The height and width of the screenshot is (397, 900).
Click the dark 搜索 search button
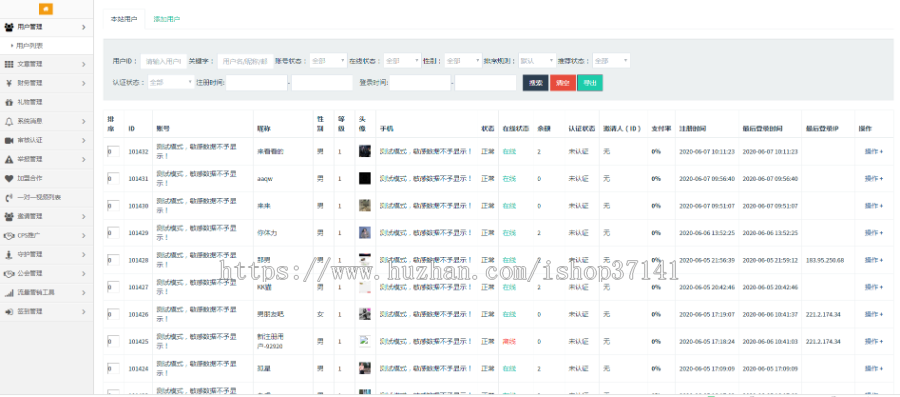coord(536,83)
